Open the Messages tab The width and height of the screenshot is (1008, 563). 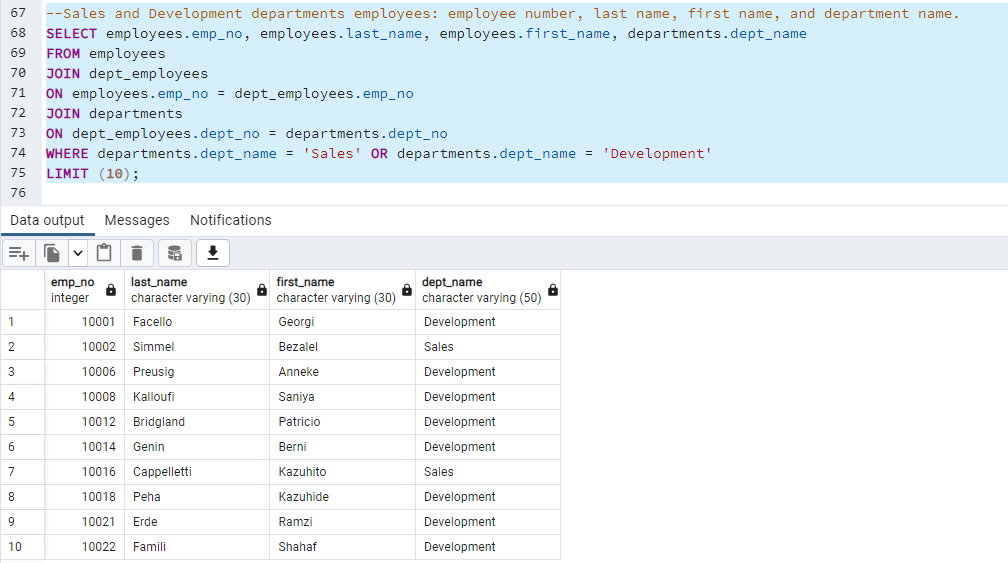pos(137,220)
